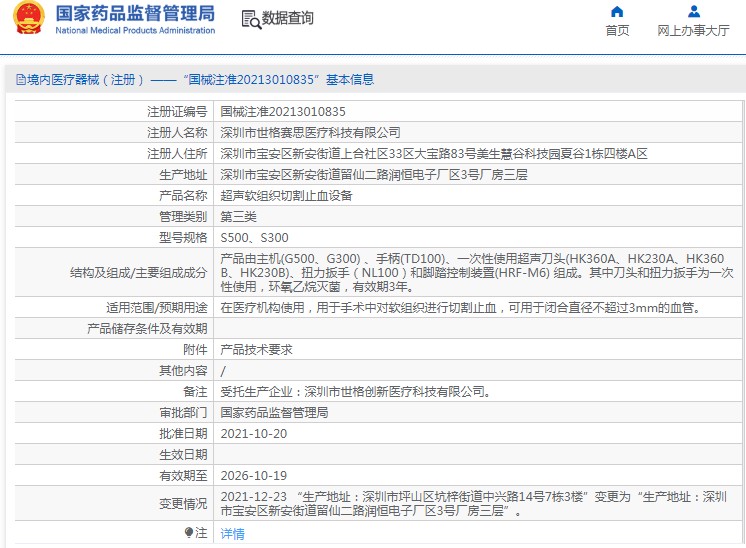This screenshot has width=746, height=548.
Task: Click the 产品名称 label
Action: [183, 196]
